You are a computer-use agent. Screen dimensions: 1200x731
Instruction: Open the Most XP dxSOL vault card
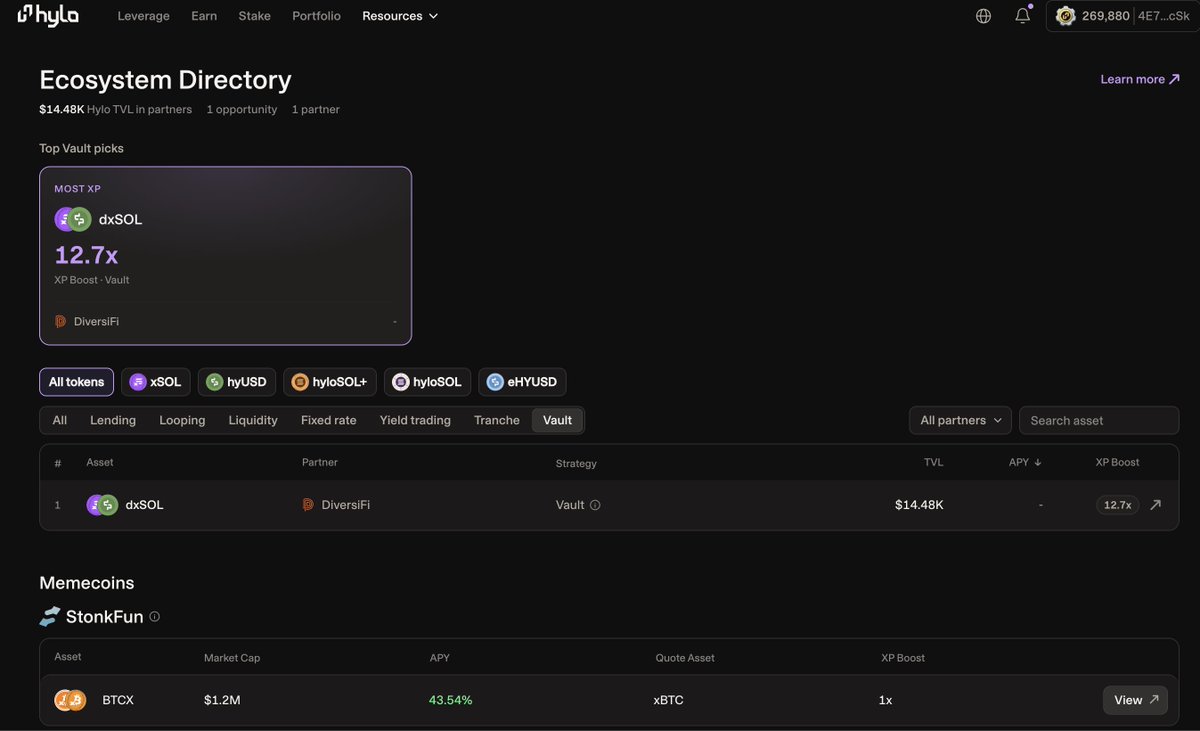(x=225, y=256)
